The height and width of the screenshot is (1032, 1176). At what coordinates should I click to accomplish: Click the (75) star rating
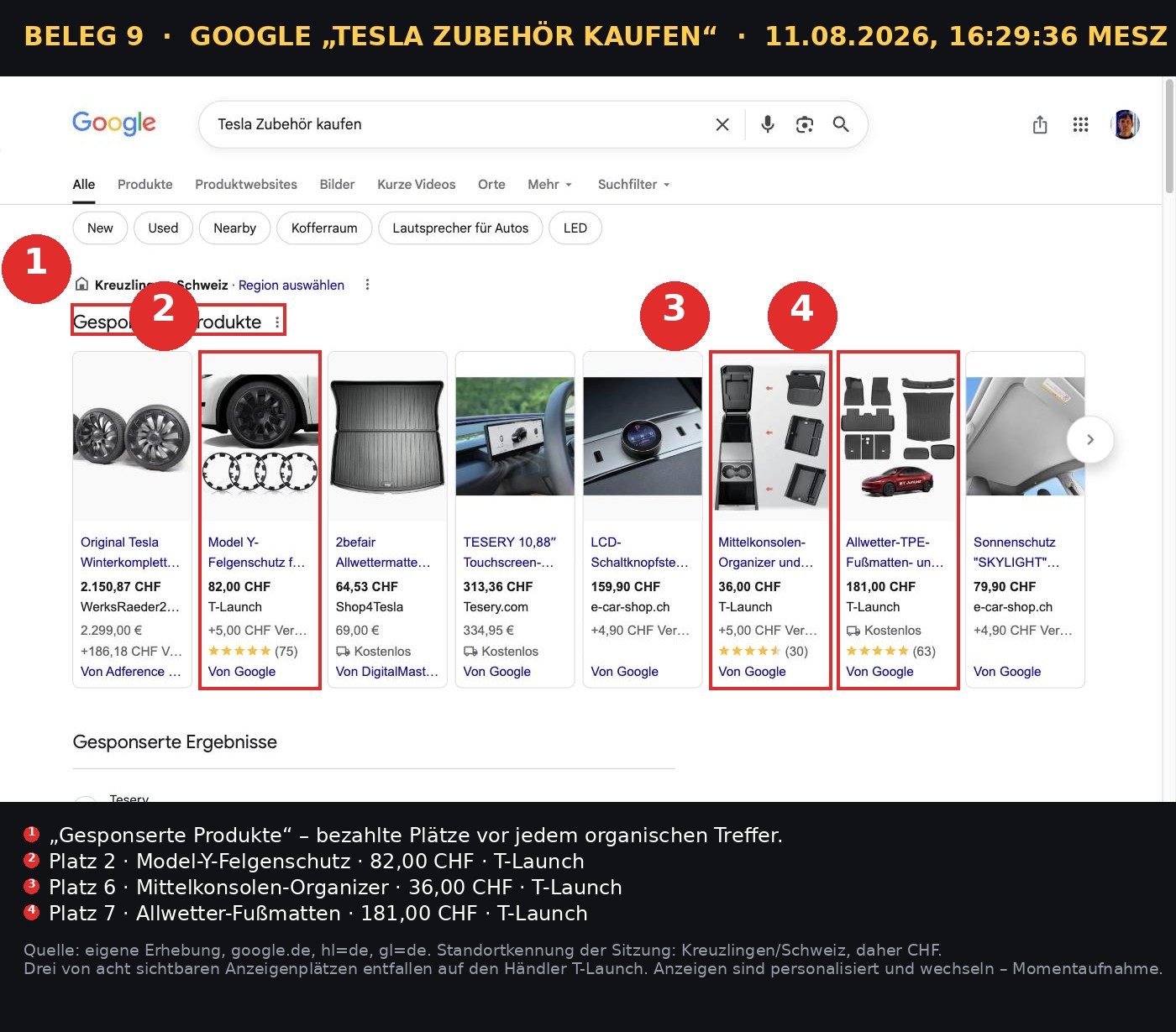tap(253, 651)
